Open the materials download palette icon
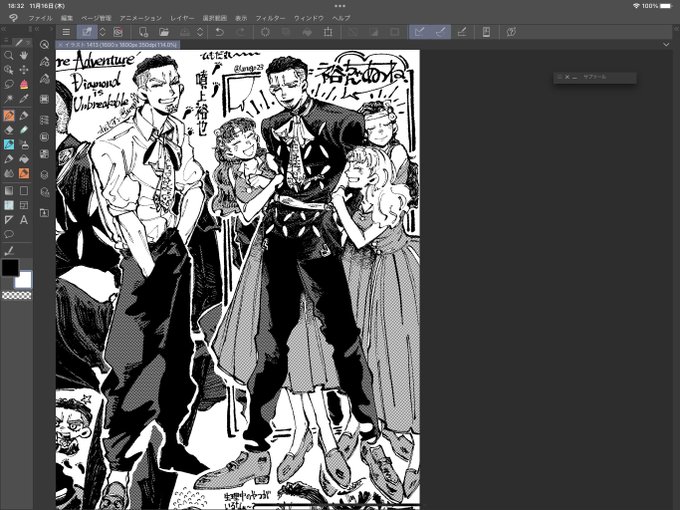Viewport: 680px width, 510px height. 44,212
